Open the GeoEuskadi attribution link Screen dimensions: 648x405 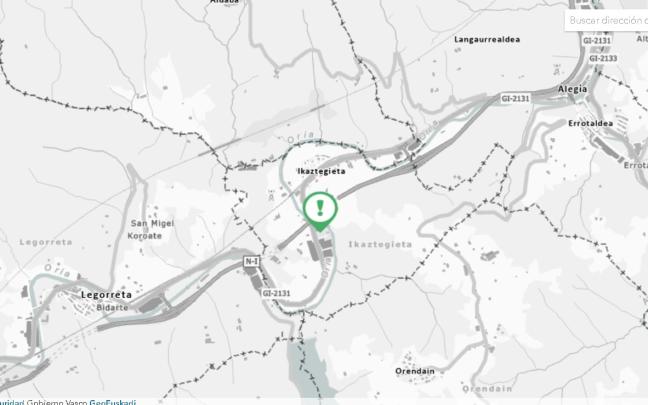(112, 402)
